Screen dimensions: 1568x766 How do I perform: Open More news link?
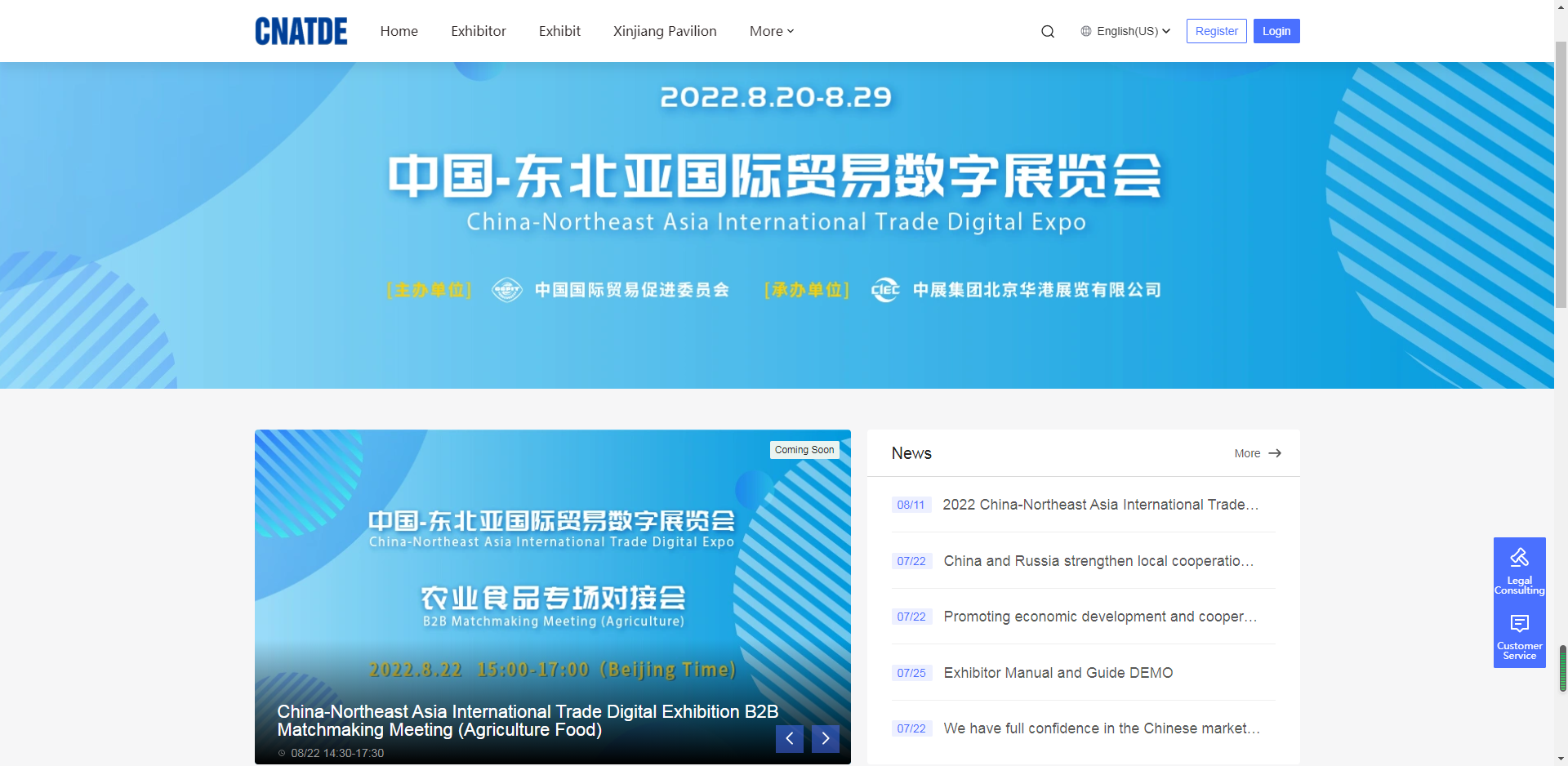[x=1258, y=453]
